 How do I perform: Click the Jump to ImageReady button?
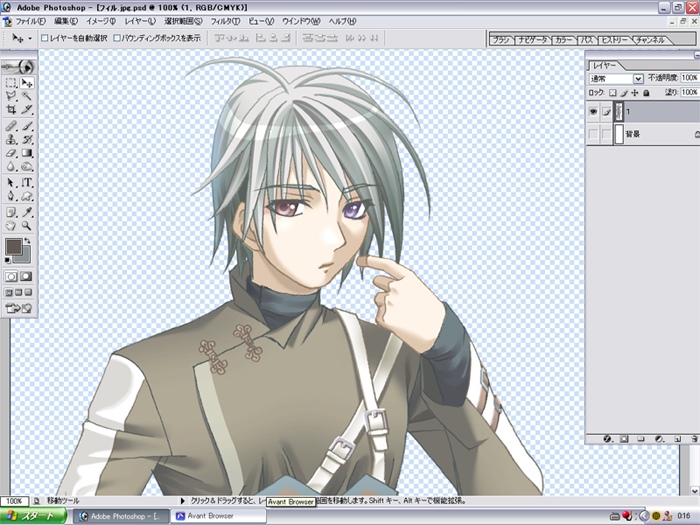19,308
